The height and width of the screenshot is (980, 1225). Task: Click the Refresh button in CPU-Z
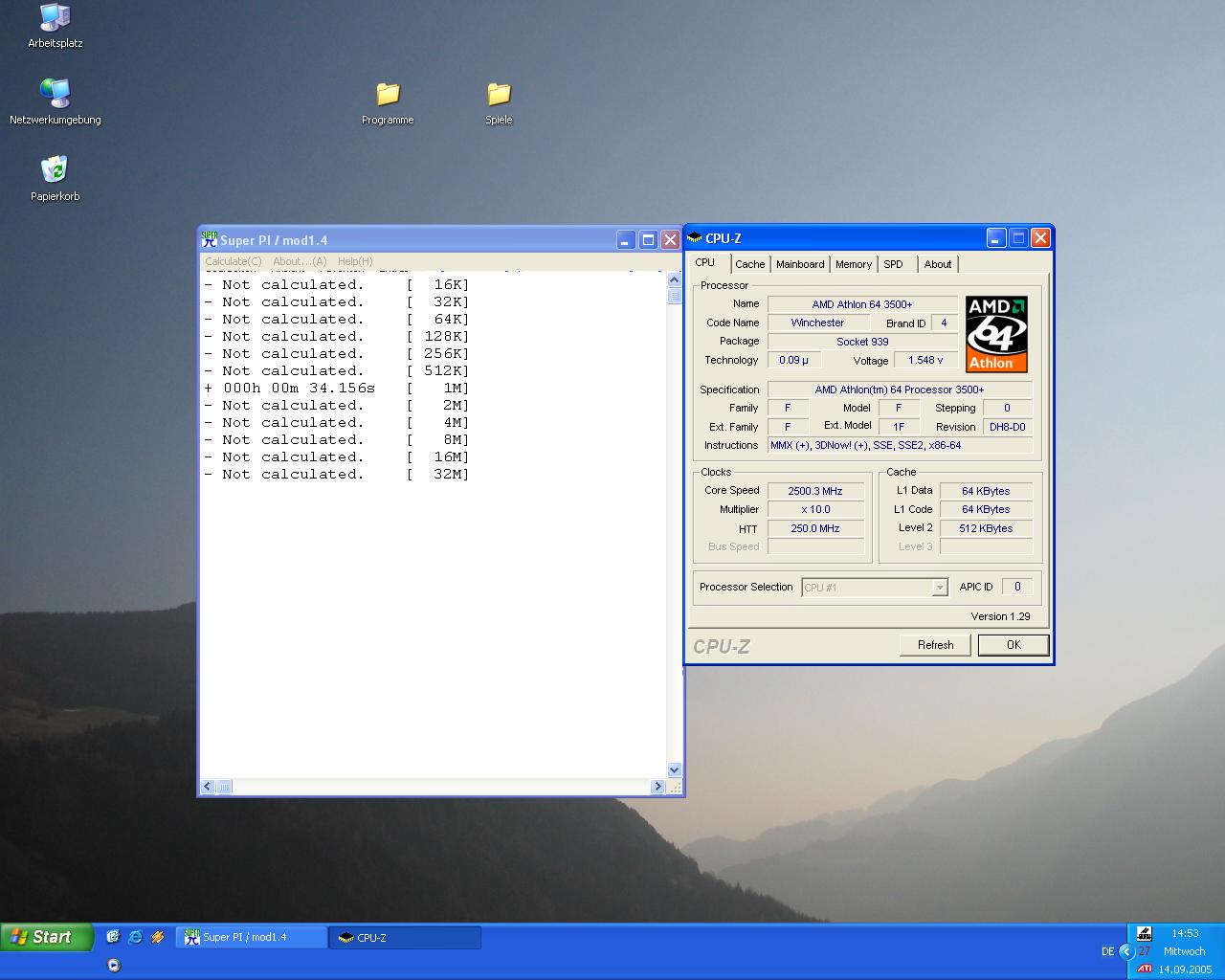tap(935, 645)
